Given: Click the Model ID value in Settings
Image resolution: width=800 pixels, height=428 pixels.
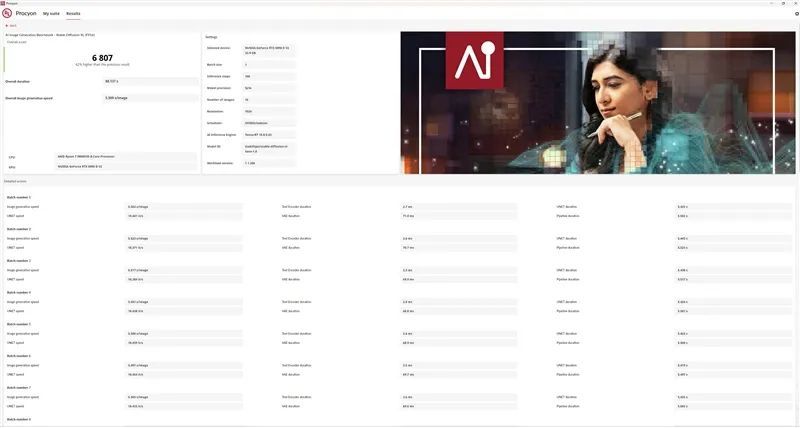Looking at the screenshot, I should pyautogui.click(x=269, y=149).
